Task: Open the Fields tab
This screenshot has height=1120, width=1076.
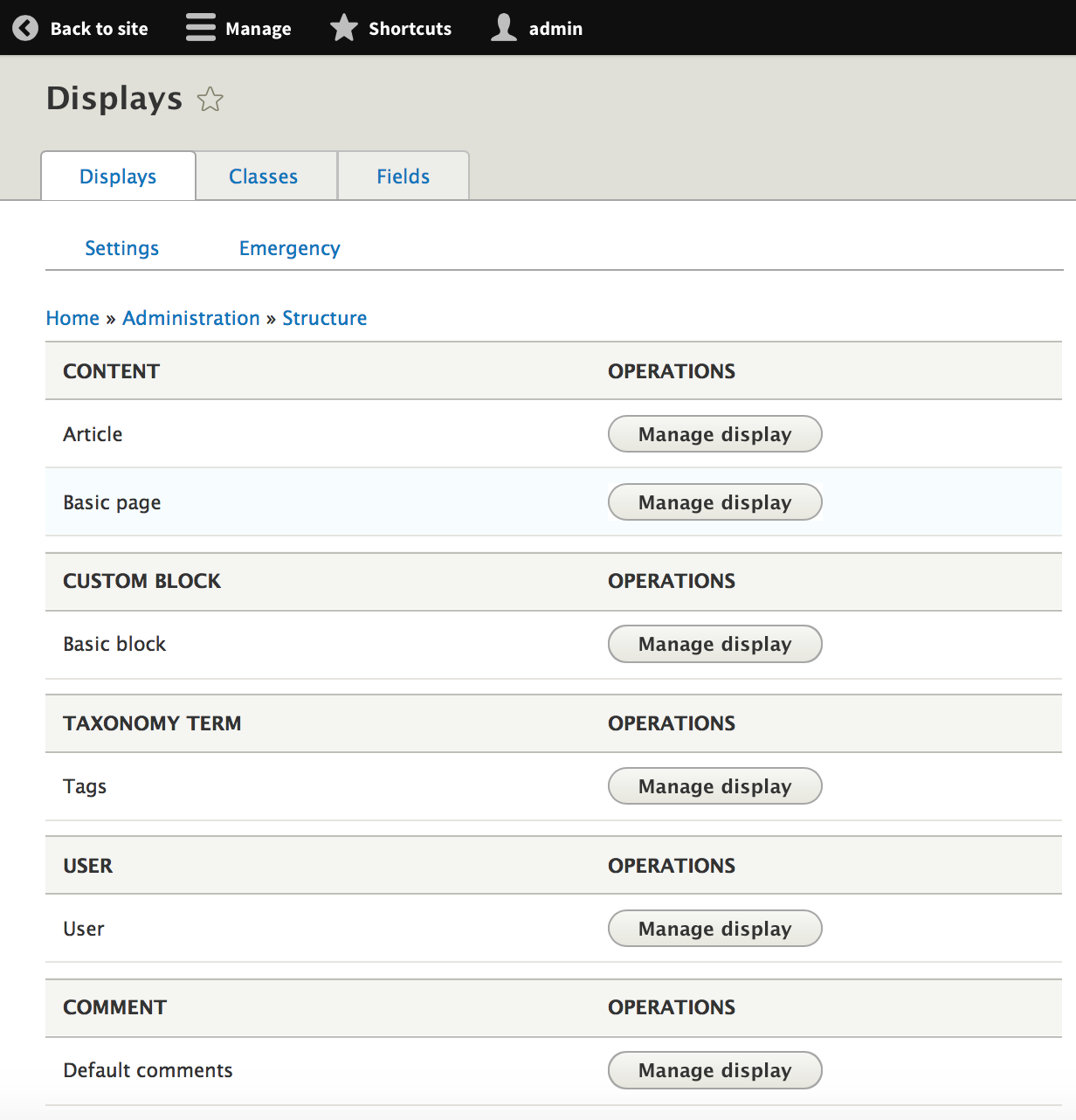Action: point(403,176)
